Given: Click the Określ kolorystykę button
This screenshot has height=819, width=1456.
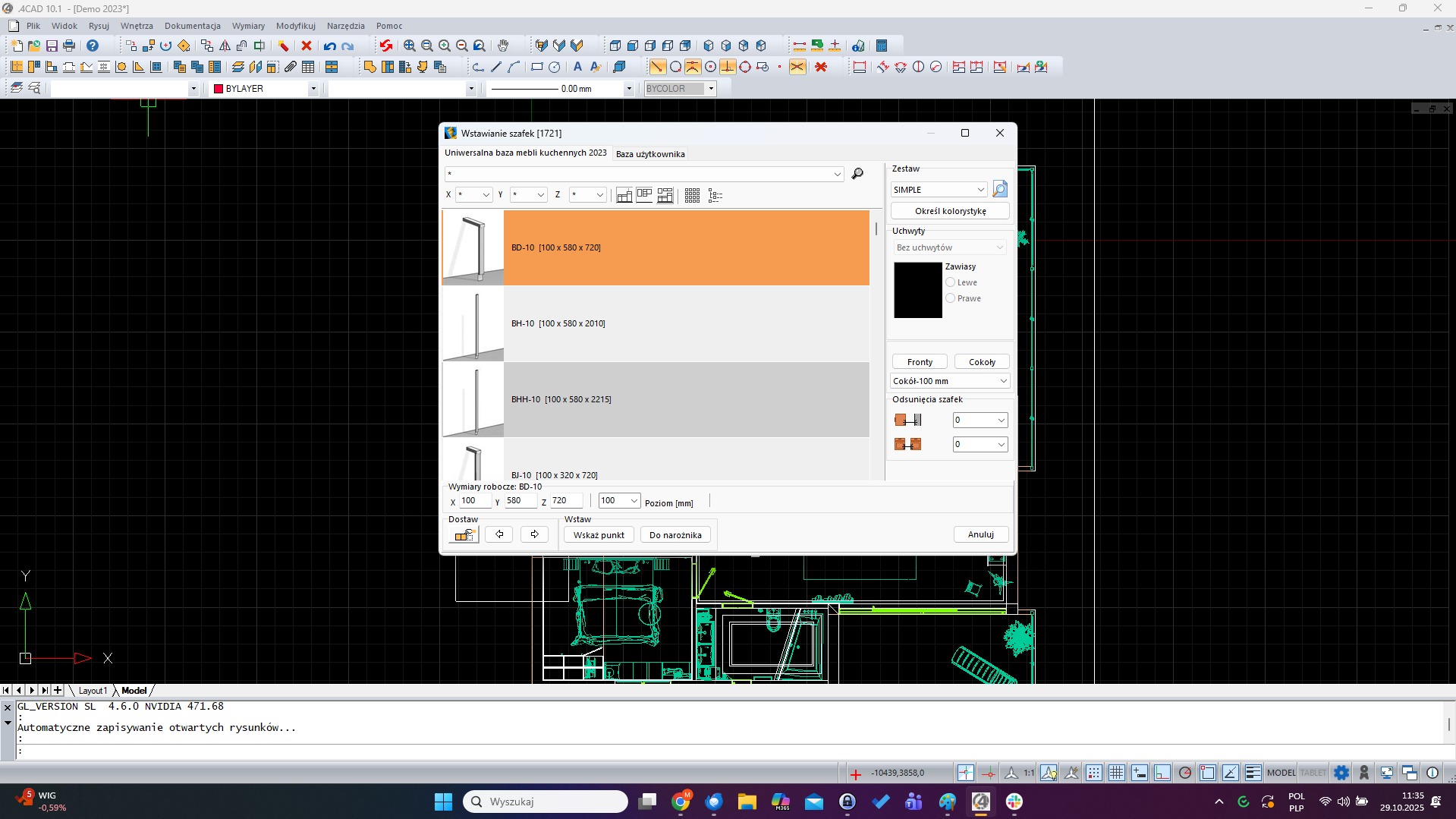Looking at the screenshot, I should pyautogui.click(x=950, y=211).
